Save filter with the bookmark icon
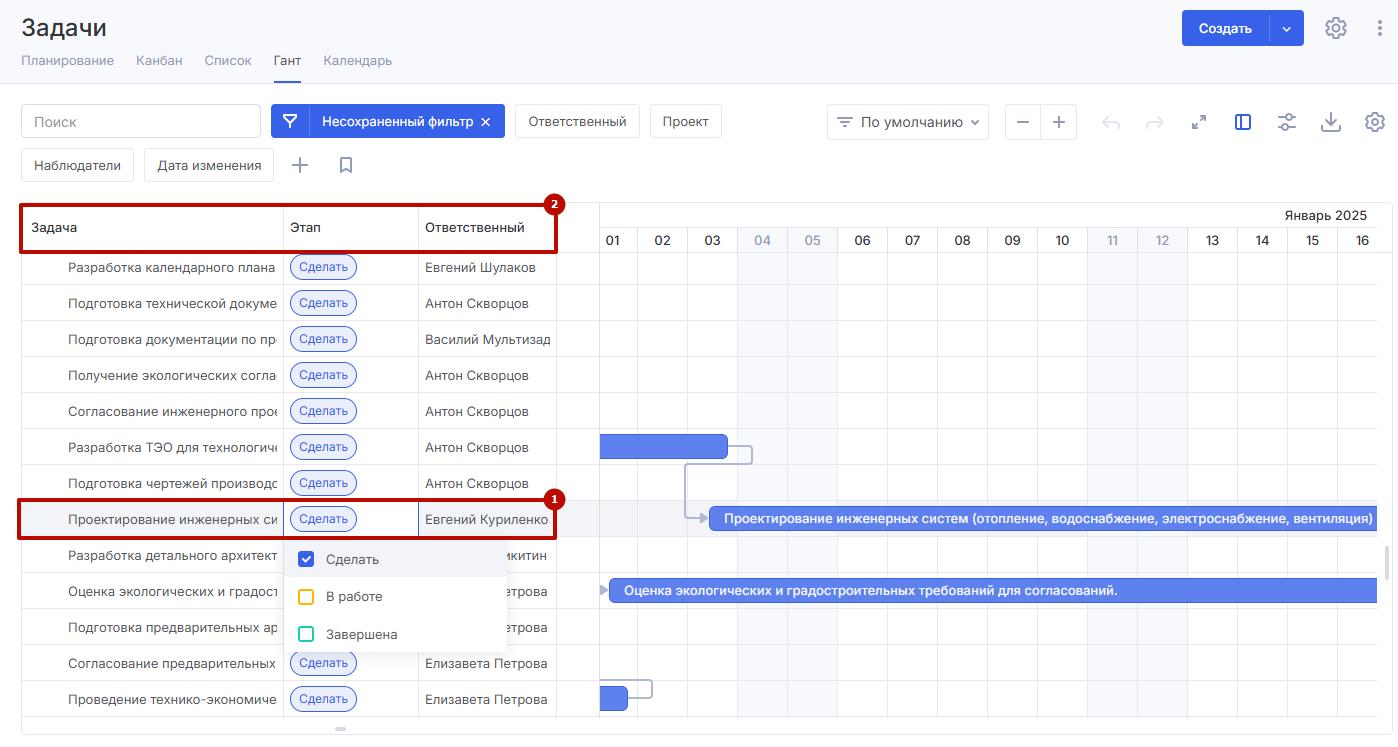Viewport: 1398px width, 747px height. click(346, 165)
